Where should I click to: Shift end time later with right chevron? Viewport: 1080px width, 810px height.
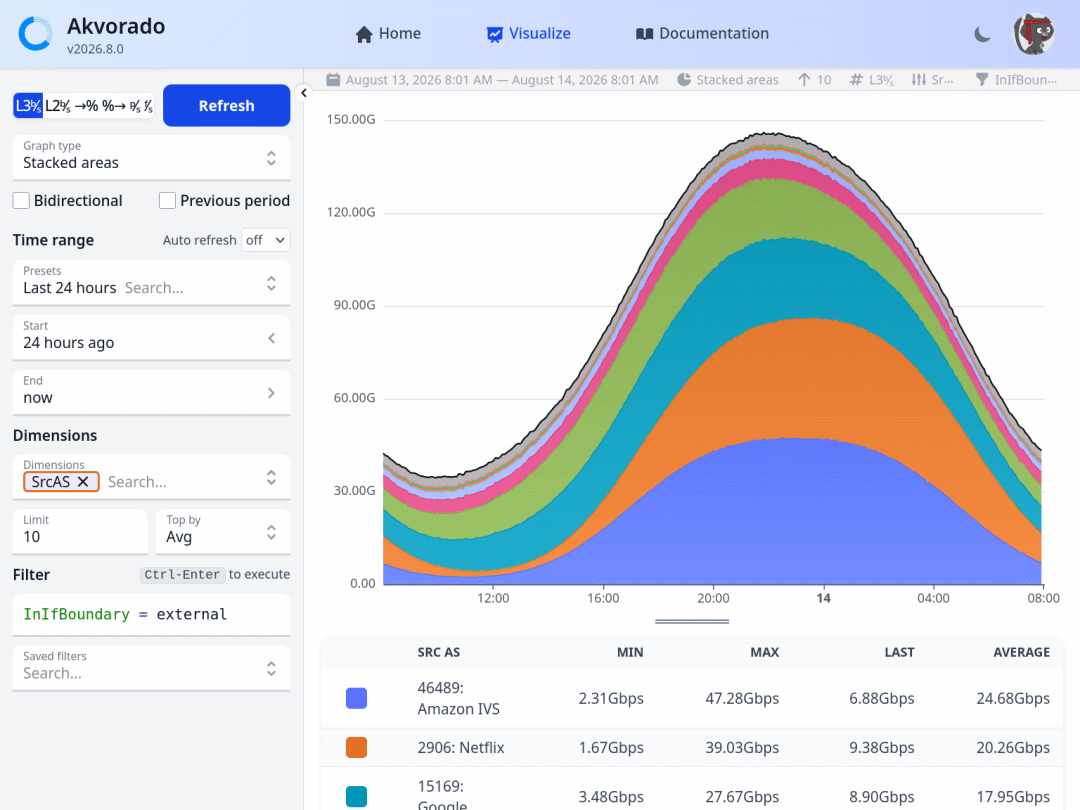click(271, 393)
